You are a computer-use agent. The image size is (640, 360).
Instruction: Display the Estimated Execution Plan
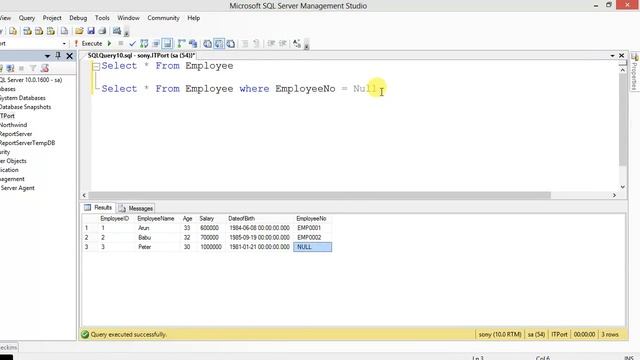[x=144, y=43]
